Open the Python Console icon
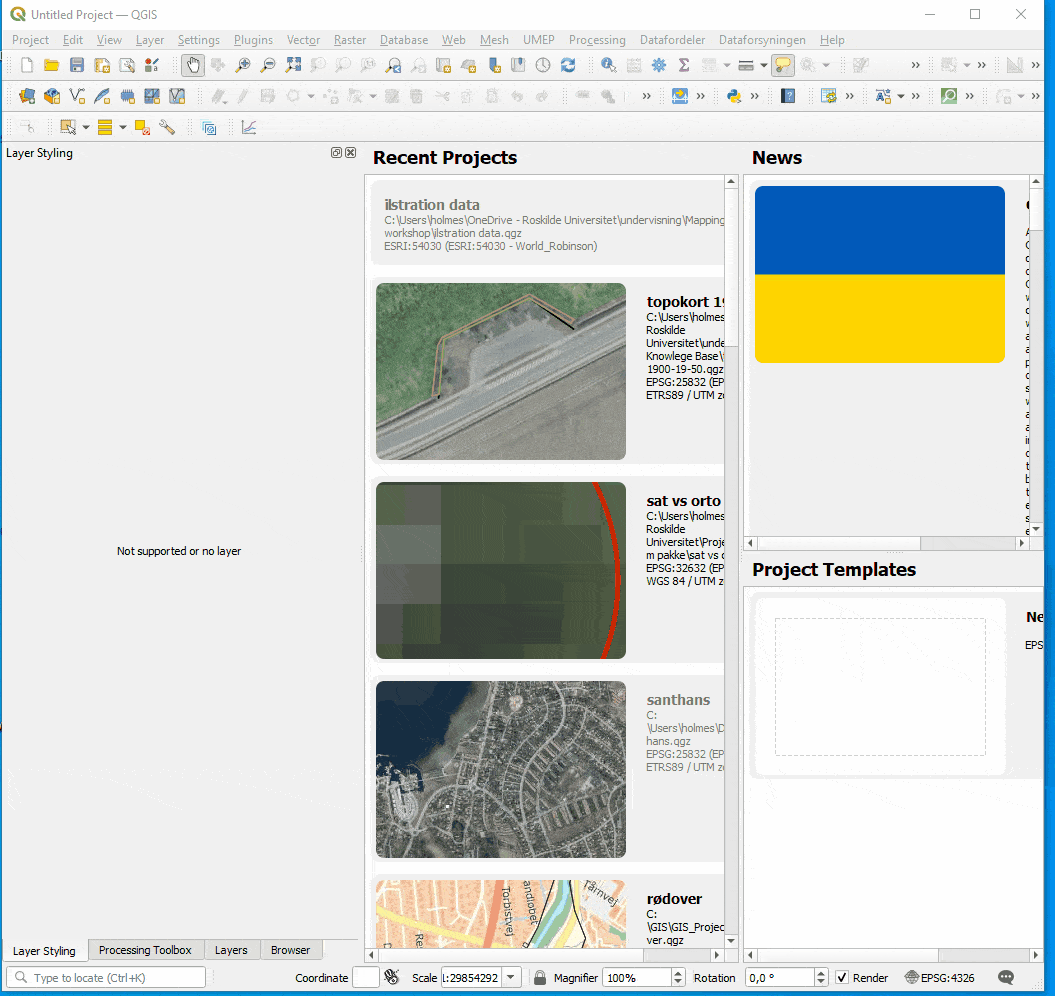Viewport: 1055px width, 996px height. (733, 96)
